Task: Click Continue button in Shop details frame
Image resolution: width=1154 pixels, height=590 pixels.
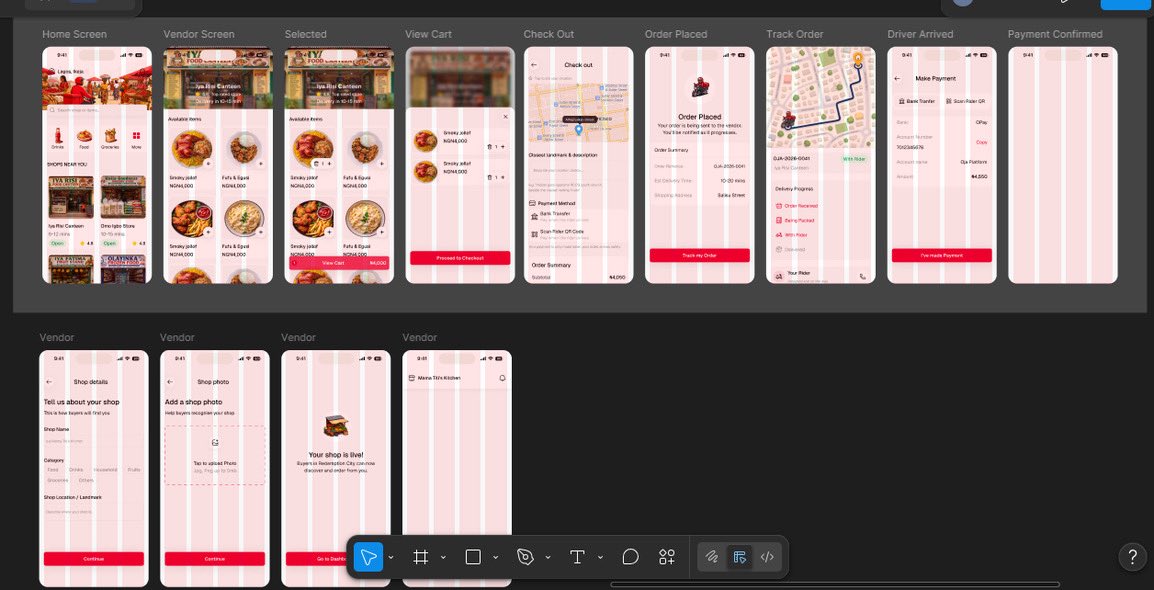Action: point(93,559)
